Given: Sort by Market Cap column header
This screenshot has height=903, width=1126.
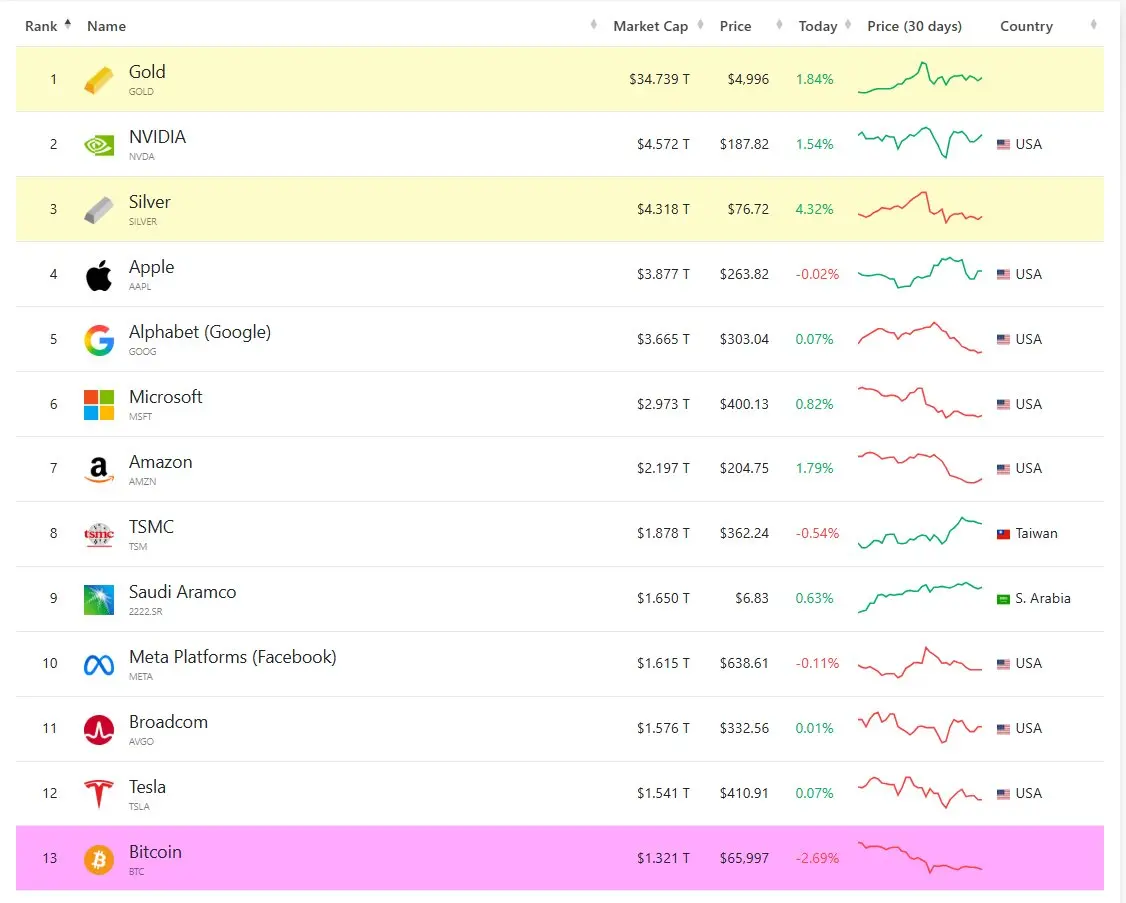Looking at the screenshot, I should 650,26.
